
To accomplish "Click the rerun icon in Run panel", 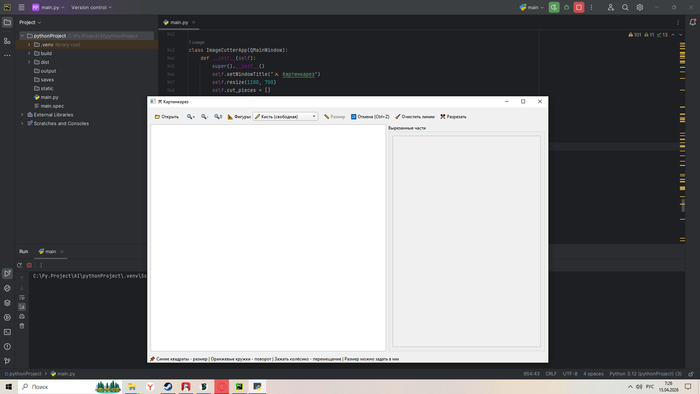I will (x=20, y=265).
